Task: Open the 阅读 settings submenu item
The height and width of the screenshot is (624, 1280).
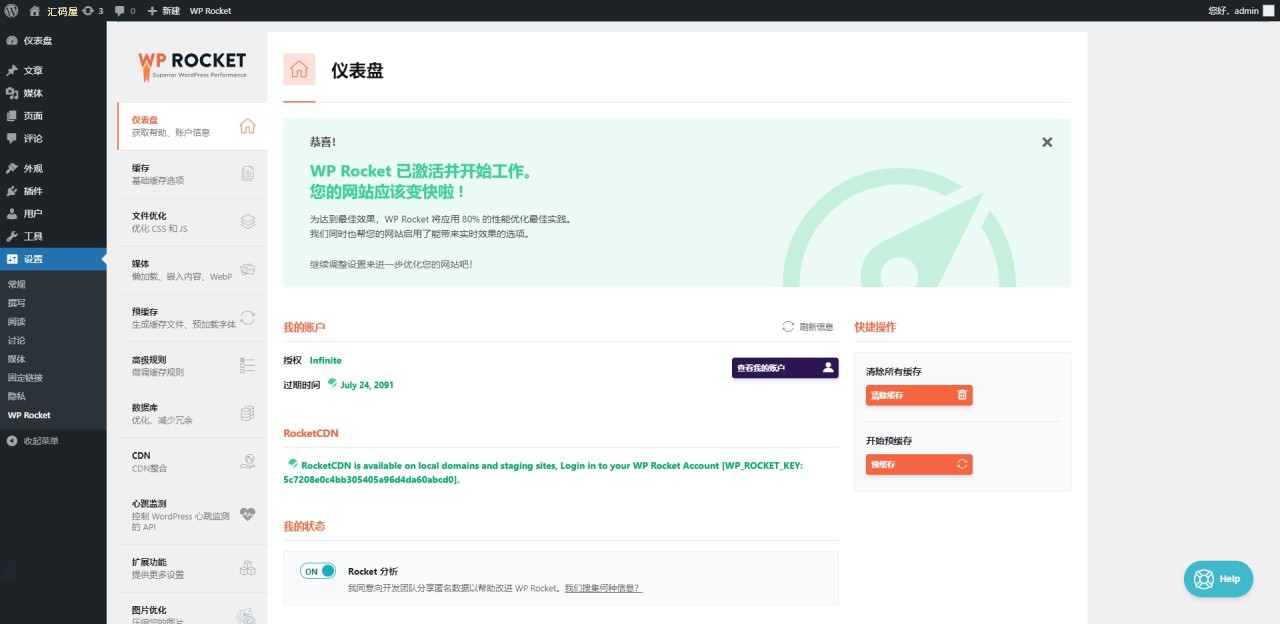Action: [x=17, y=322]
